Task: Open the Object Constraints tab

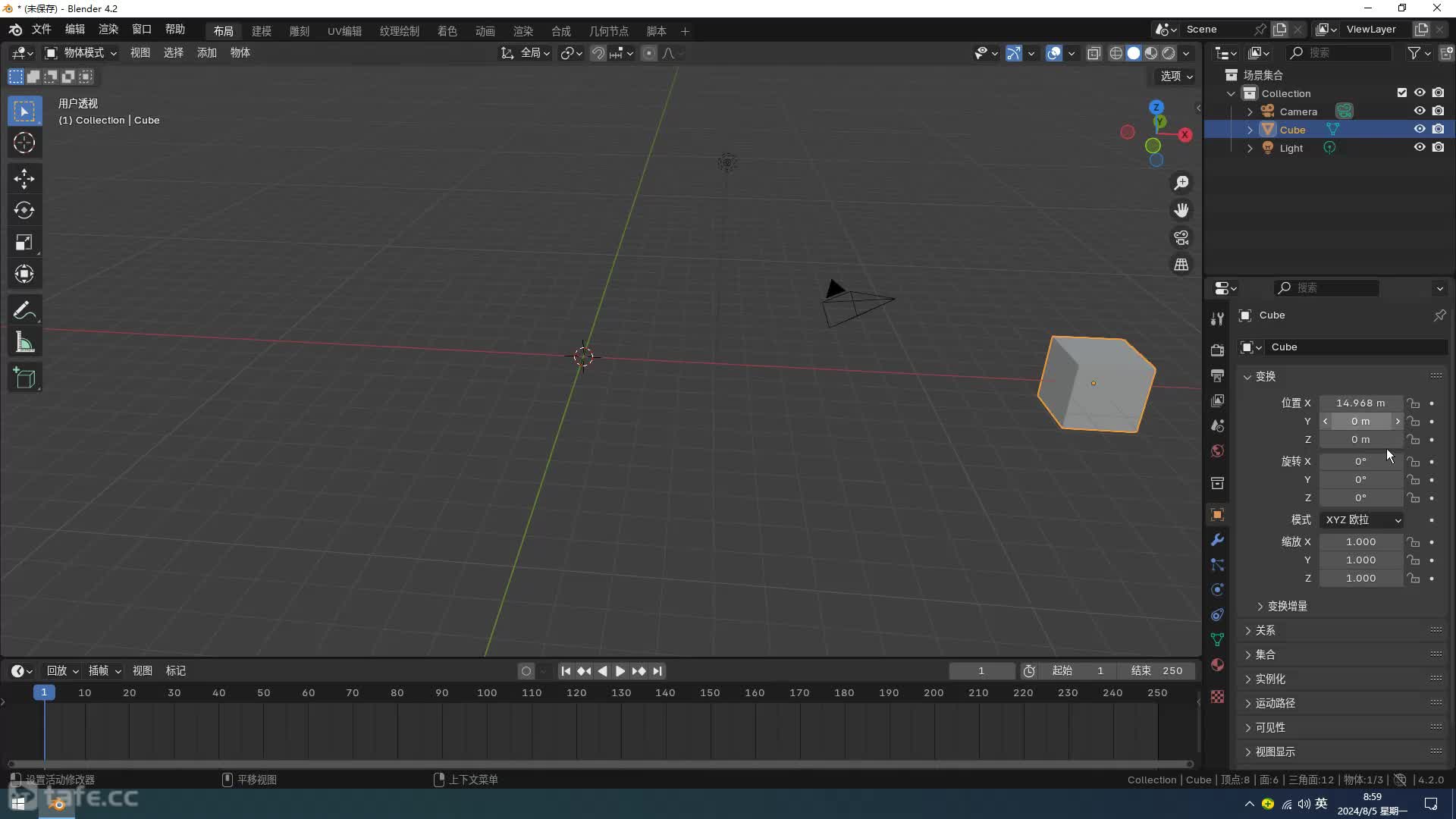Action: (1217, 615)
